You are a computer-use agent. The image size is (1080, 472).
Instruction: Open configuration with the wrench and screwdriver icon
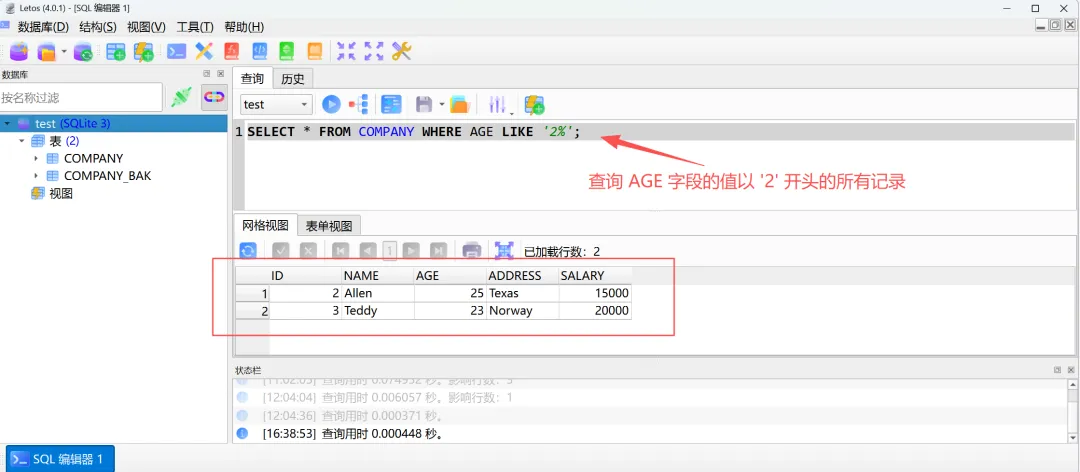pos(402,51)
